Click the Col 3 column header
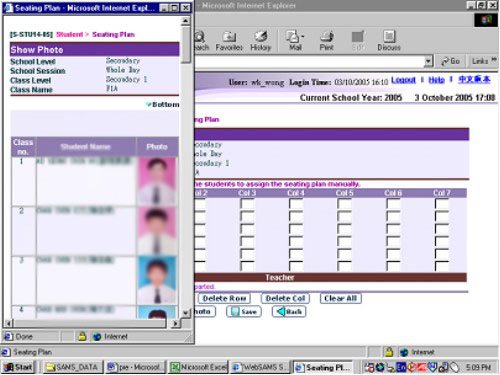Image resolution: width=500 pixels, height=375 pixels. pos(247,193)
